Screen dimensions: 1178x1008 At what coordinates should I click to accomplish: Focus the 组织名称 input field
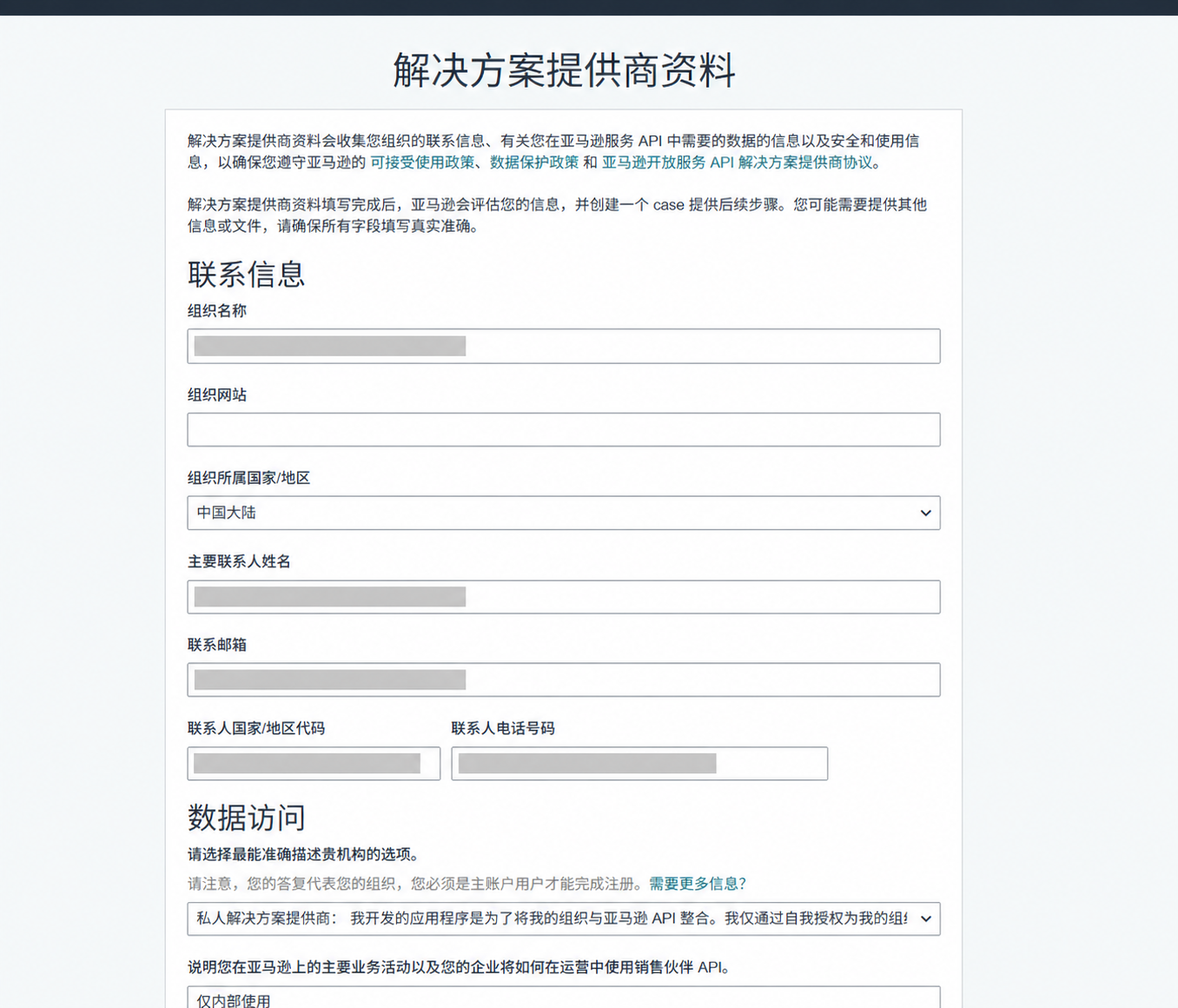click(x=564, y=346)
